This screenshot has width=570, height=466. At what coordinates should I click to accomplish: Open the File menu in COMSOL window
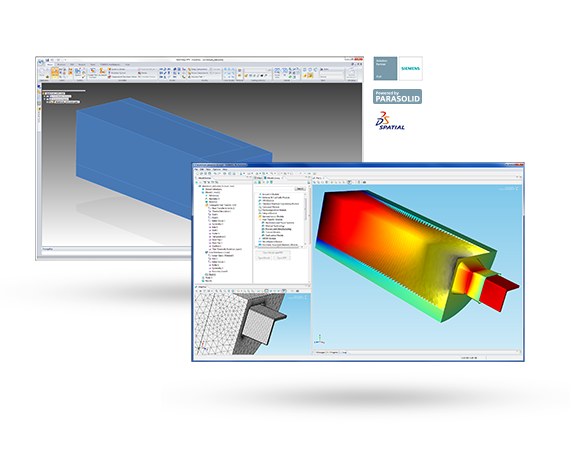(197, 169)
